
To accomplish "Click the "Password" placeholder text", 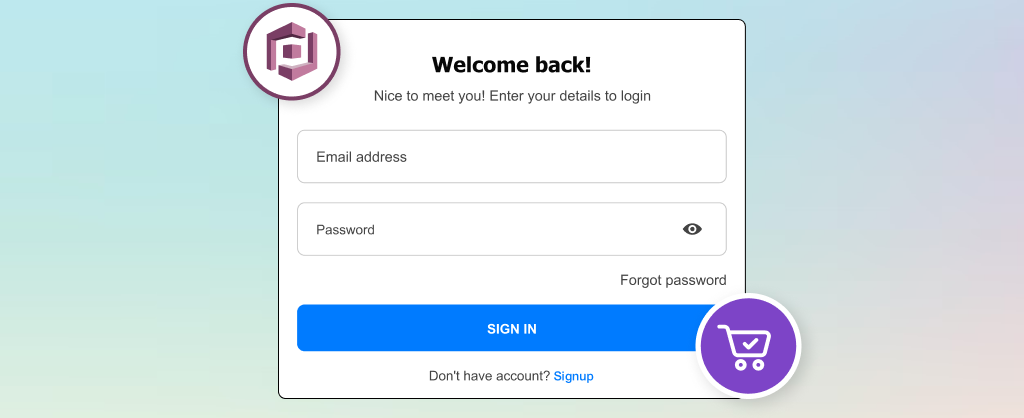I will pos(345,229).
